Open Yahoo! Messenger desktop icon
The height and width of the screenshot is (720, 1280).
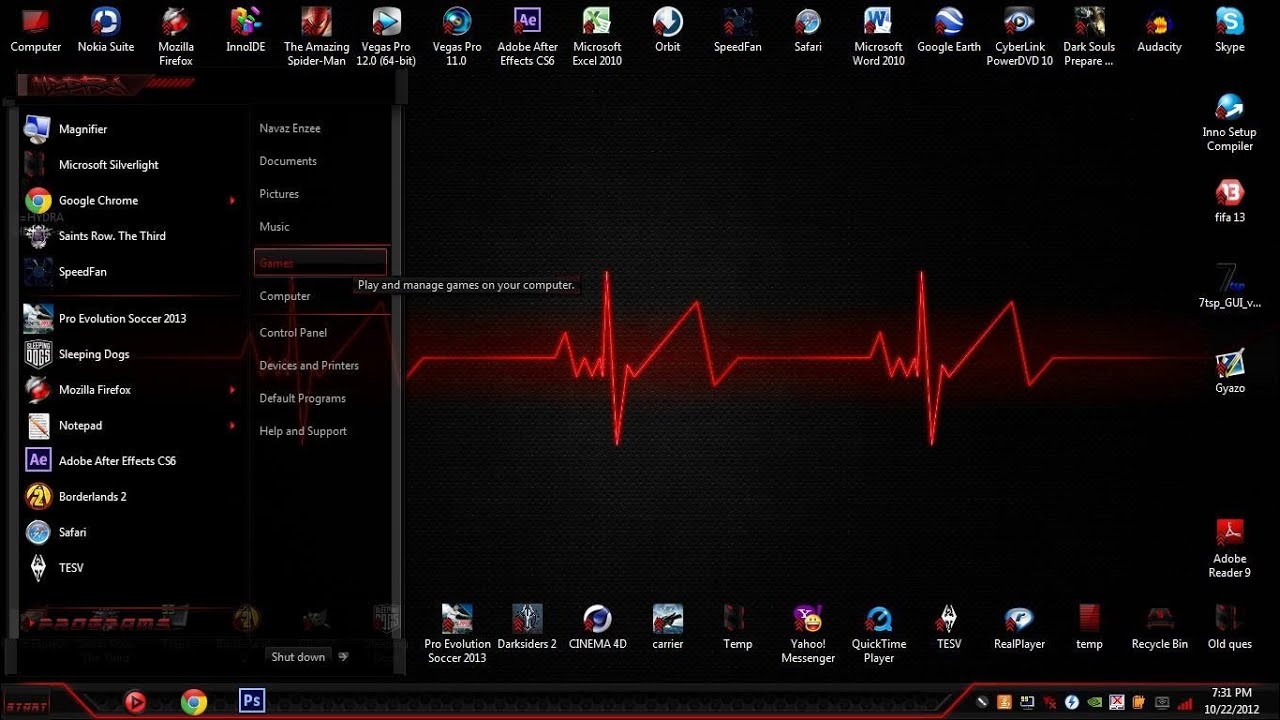pos(808,634)
